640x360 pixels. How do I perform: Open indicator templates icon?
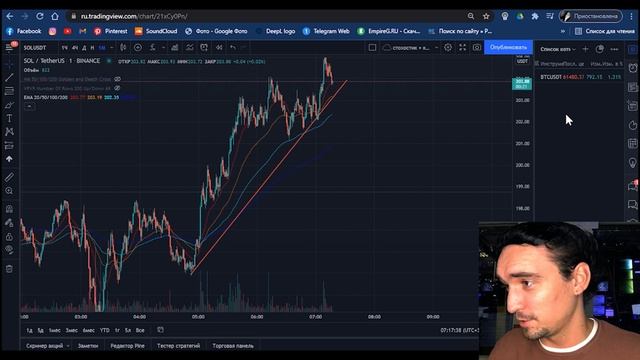pyautogui.click(x=189, y=48)
